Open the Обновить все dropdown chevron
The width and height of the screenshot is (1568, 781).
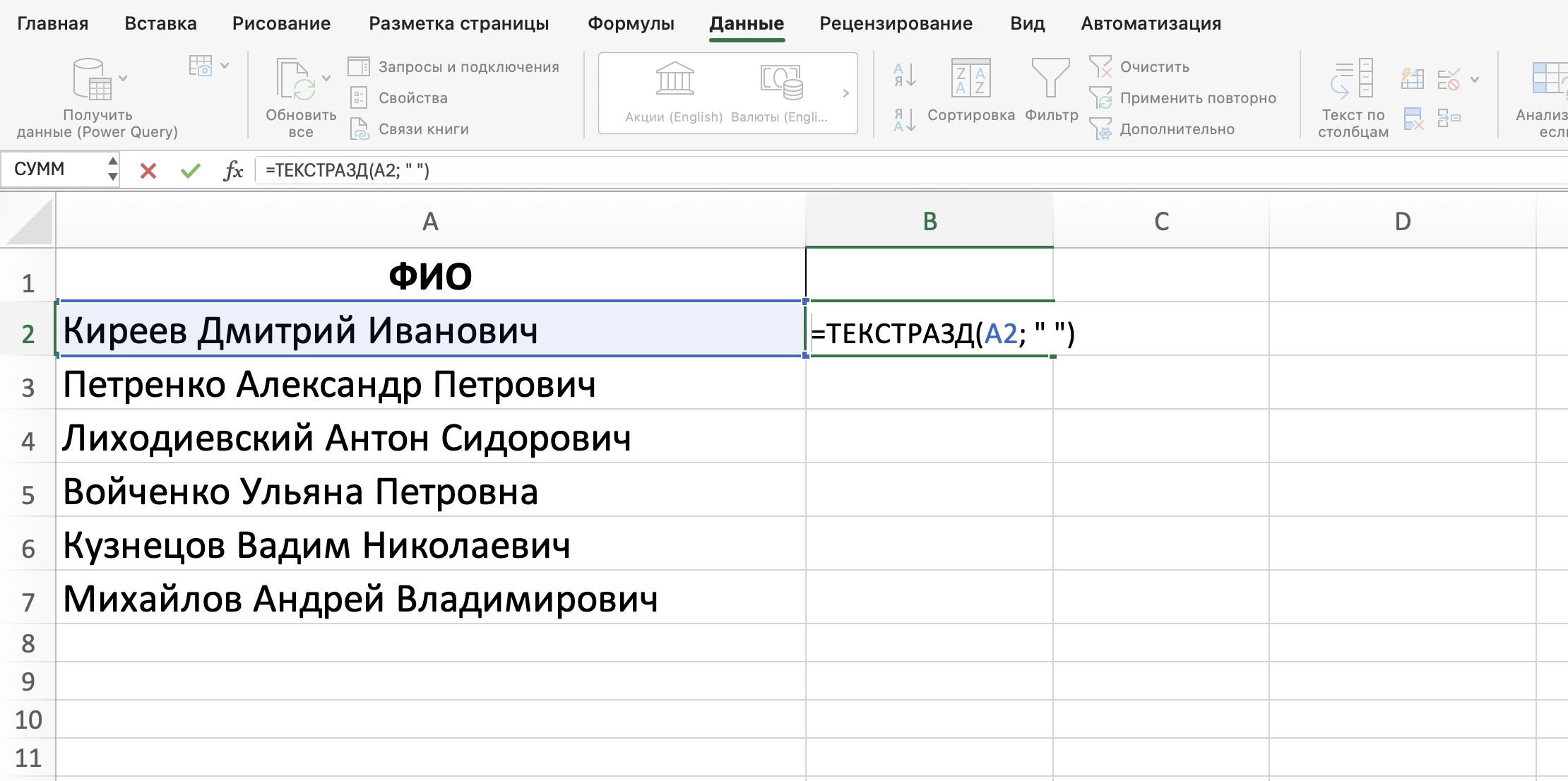coord(326,76)
